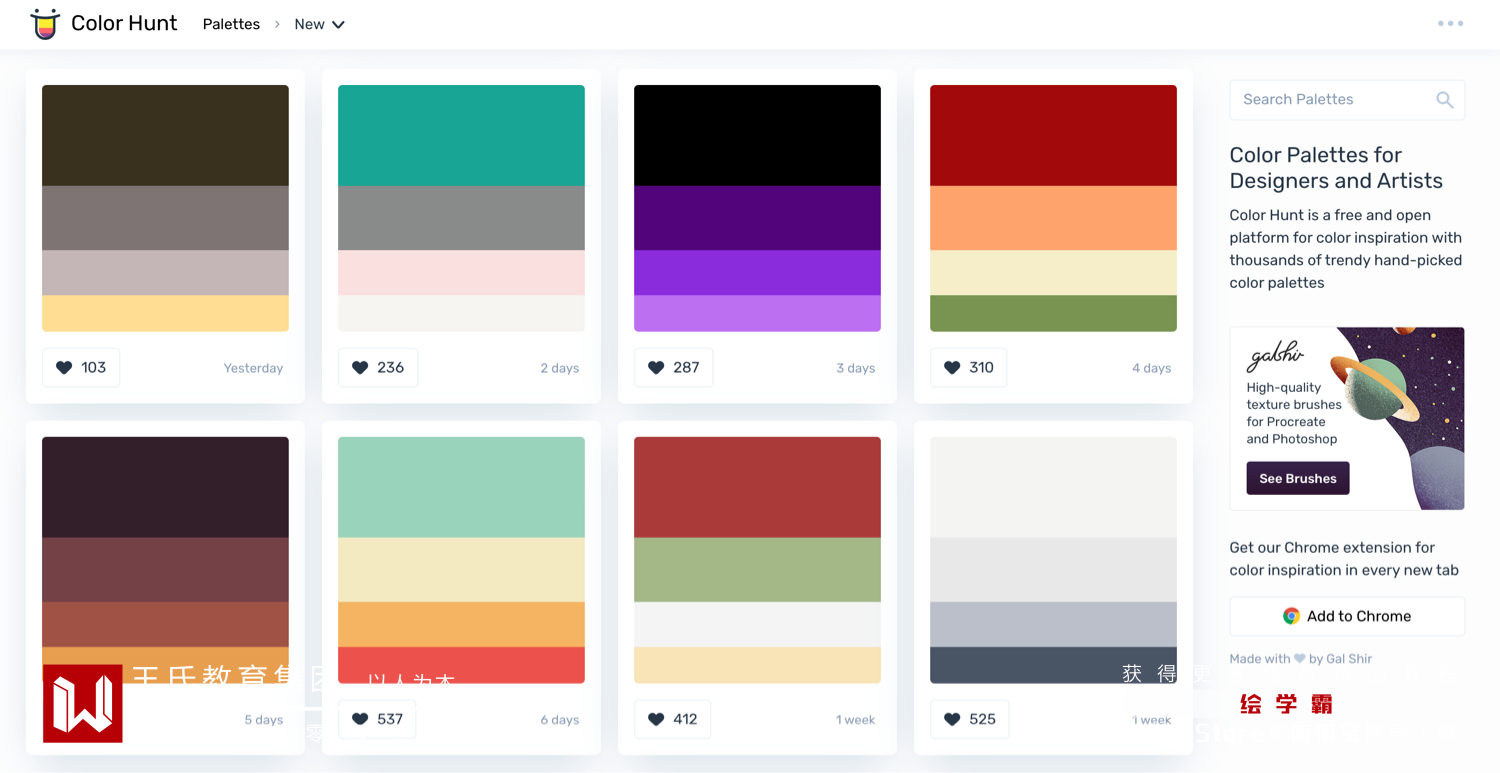The height and width of the screenshot is (773, 1500).
Task: Select the mint green swatch in sixth palette
Action: click(461, 487)
